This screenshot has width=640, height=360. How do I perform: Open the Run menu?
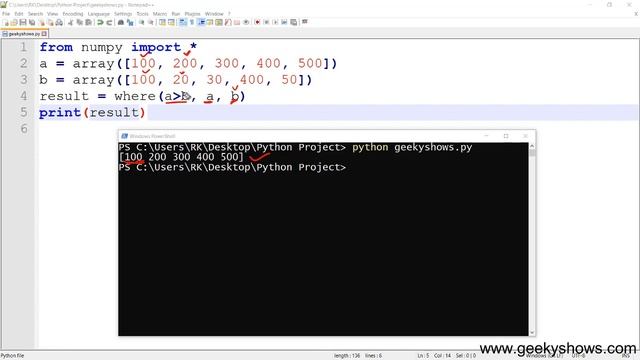pos(176,14)
